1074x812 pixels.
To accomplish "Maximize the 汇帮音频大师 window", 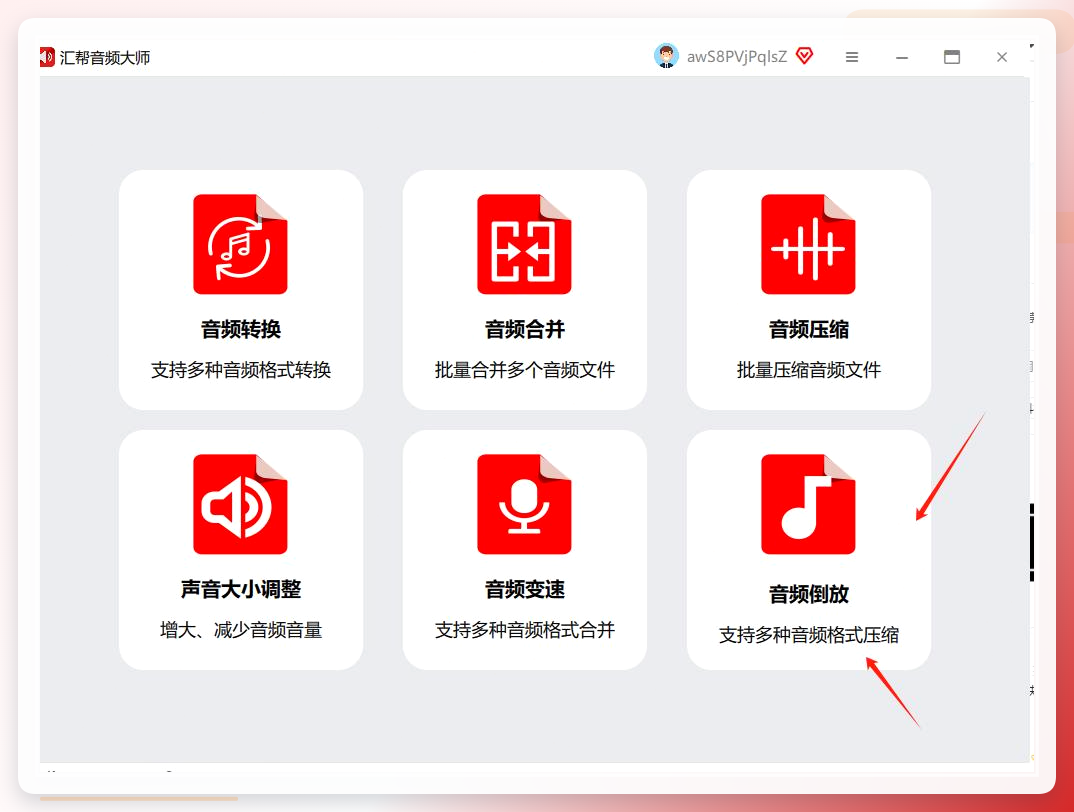I will [952, 57].
